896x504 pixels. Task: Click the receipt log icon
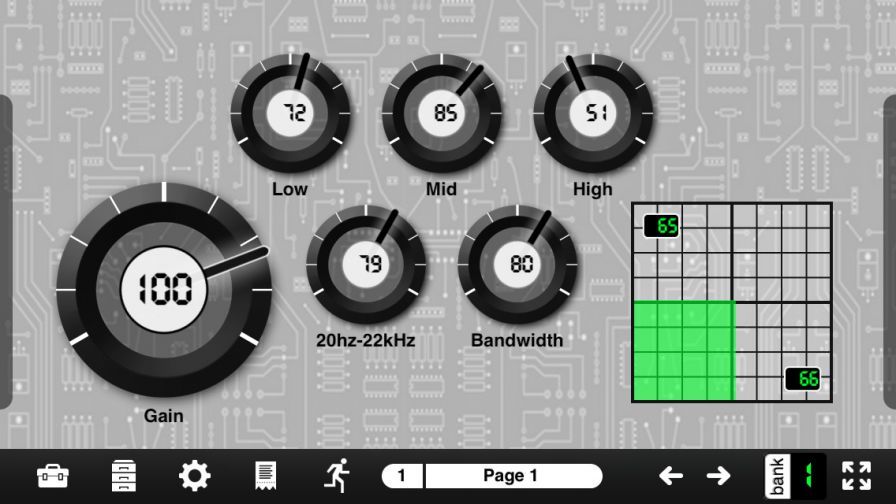265,476
